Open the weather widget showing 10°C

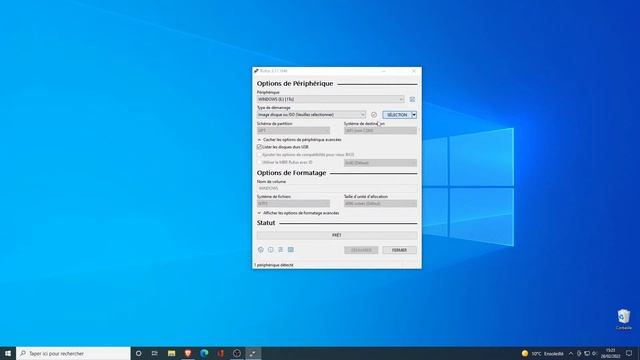542,353
